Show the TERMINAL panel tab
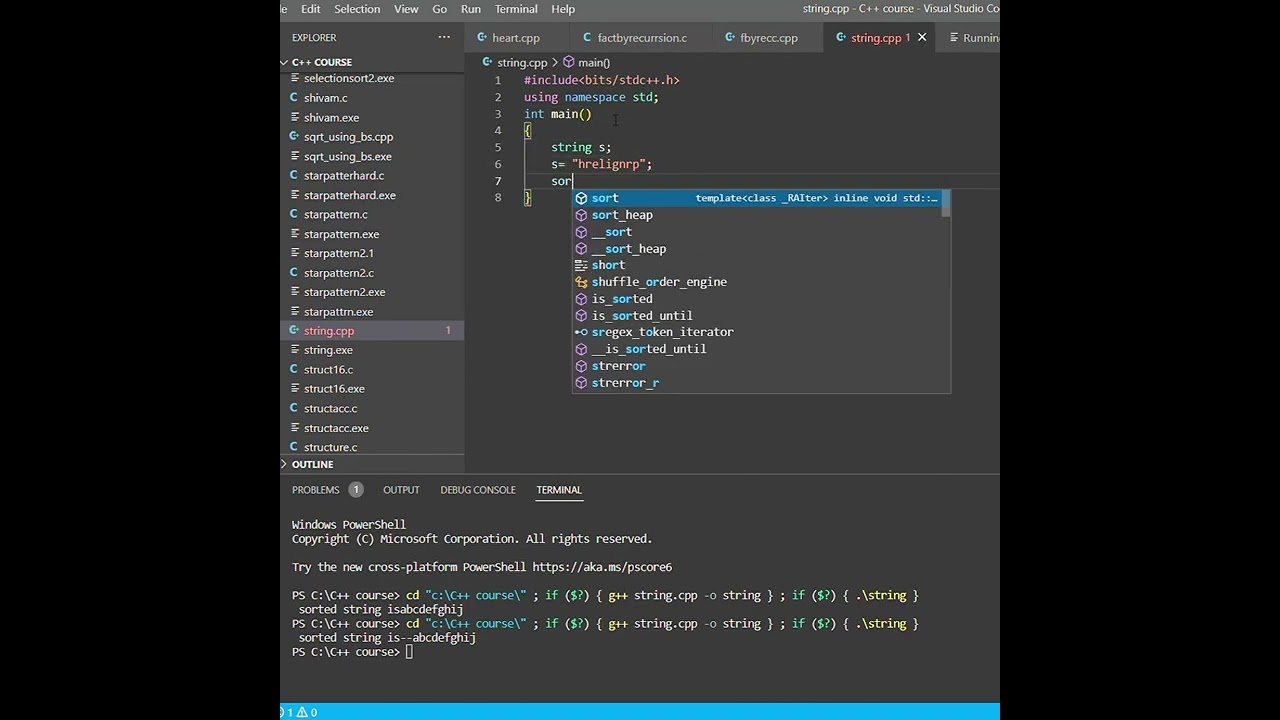This screenshot has width=1280, height=720. 559,490
